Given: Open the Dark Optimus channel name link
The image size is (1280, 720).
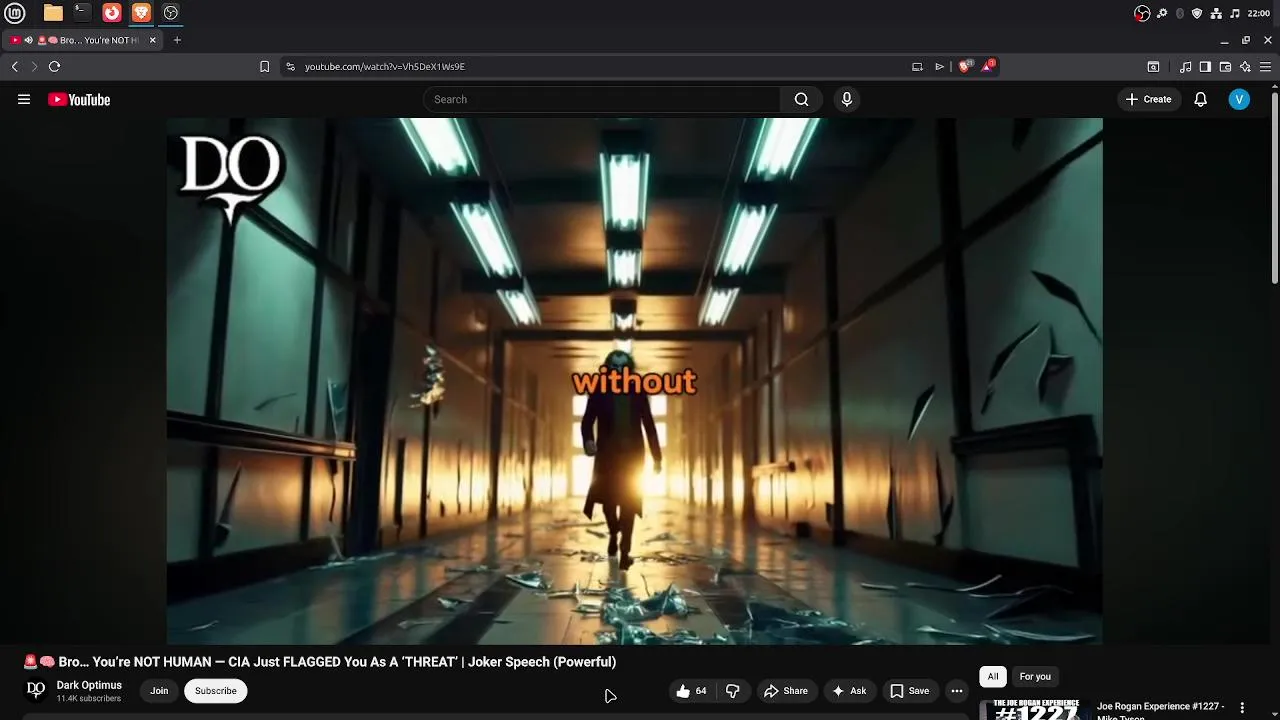Looking at the screenshot, I should [x=89, y=685].
